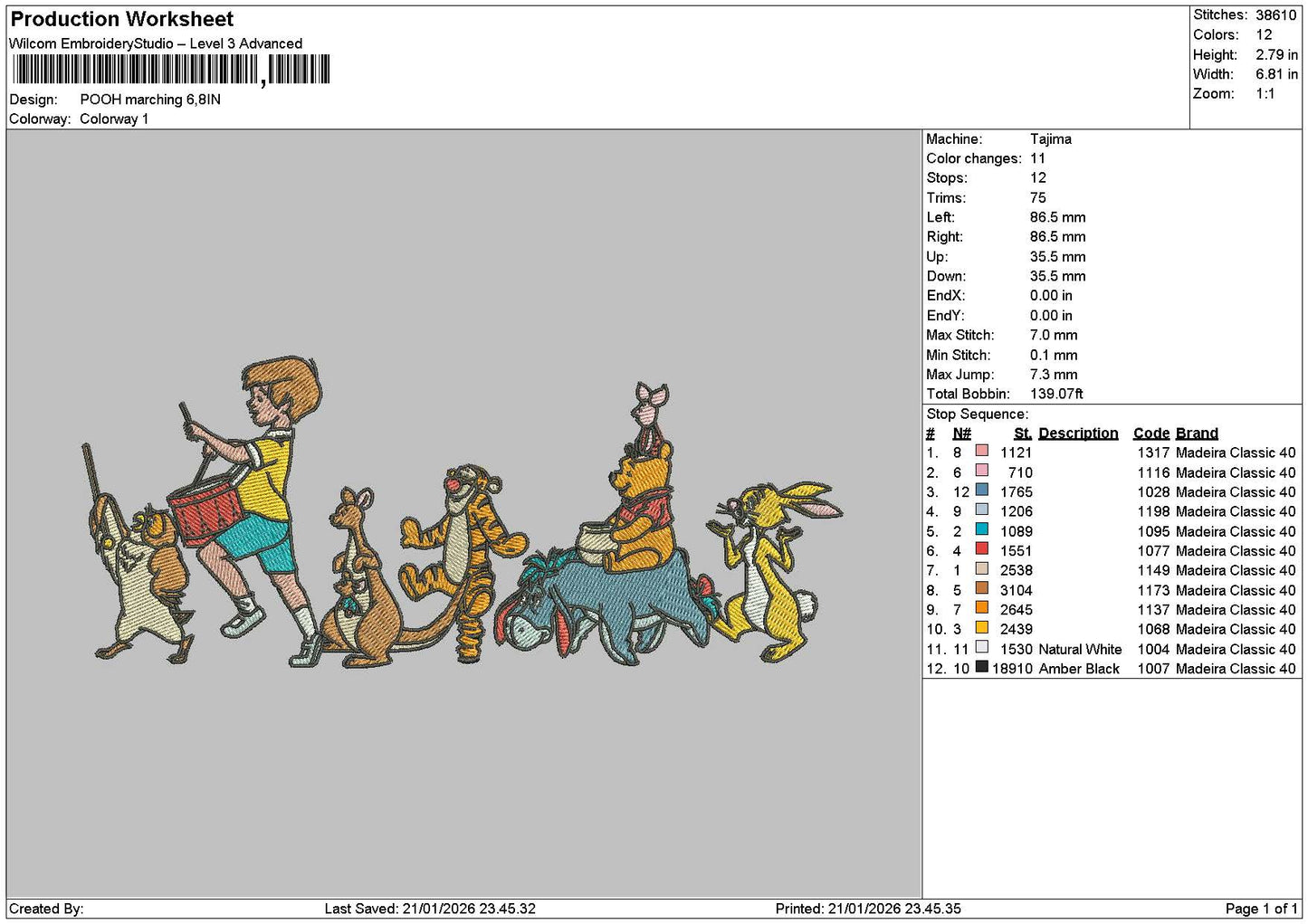Viewport: 1308px width, 924px height.
Task: Click the trims value '75'
Action: point(1037,197)
